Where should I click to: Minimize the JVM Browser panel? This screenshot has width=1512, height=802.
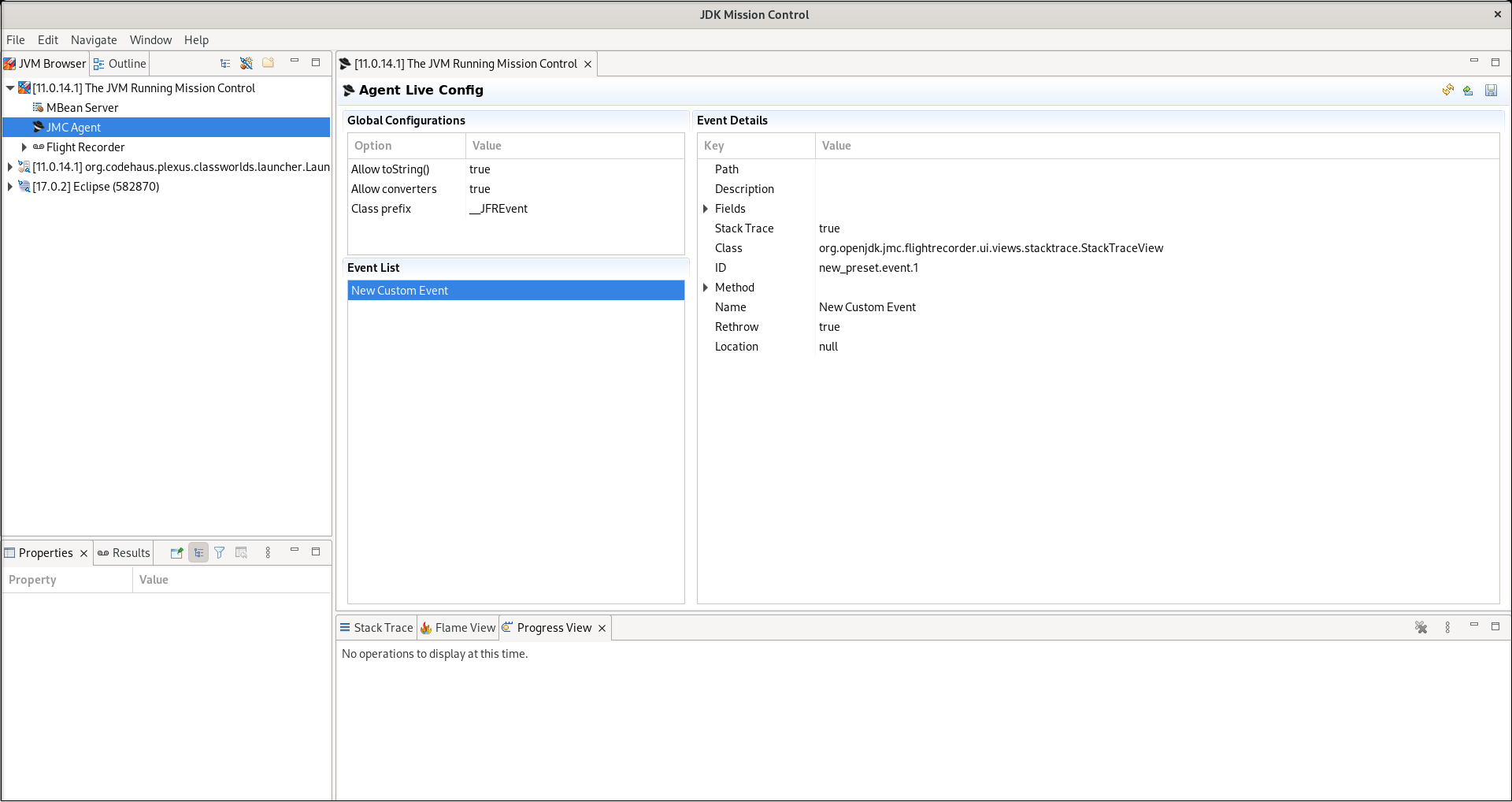pos(295,61)
